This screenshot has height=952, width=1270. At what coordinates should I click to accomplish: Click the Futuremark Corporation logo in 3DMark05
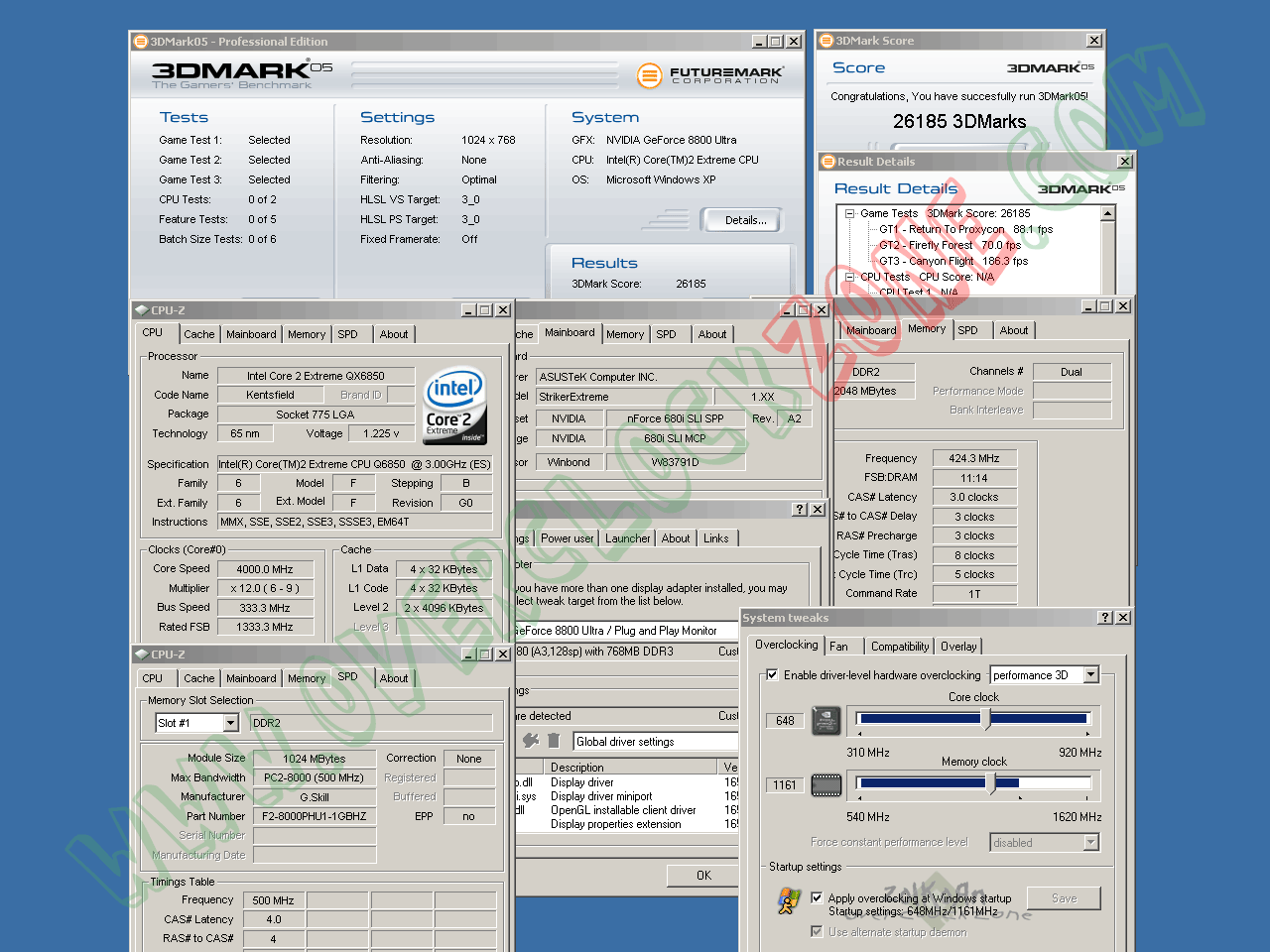(x=709, y=74)
